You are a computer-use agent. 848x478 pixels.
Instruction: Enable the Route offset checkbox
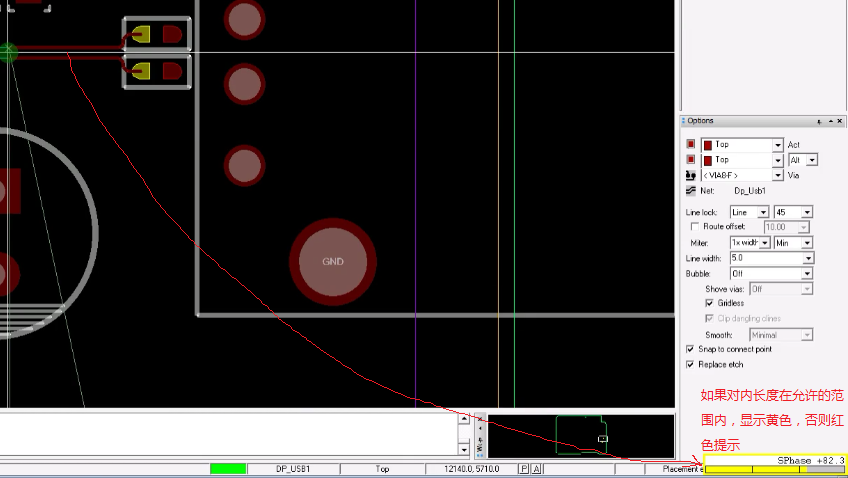pos(695,227)
